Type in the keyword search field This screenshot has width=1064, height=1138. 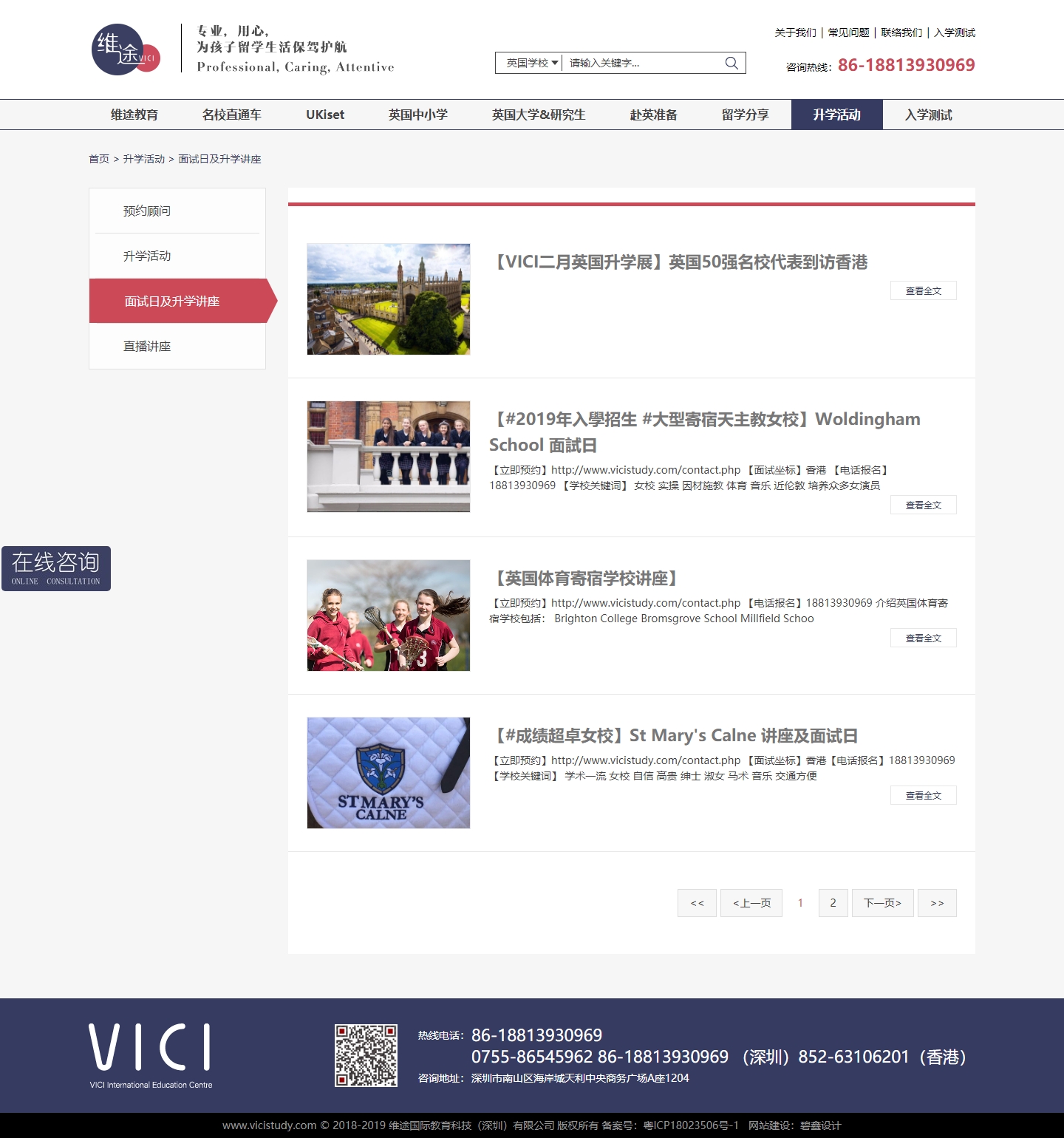pos(641,63)
